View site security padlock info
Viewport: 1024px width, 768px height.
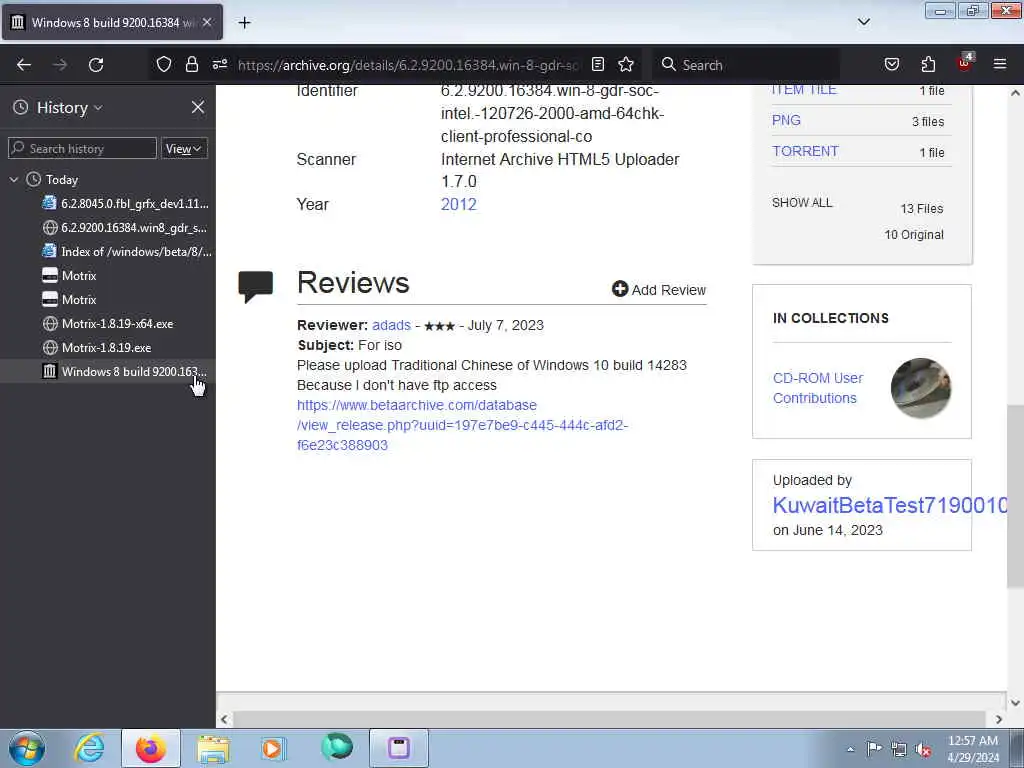click(x=191, y=64)
